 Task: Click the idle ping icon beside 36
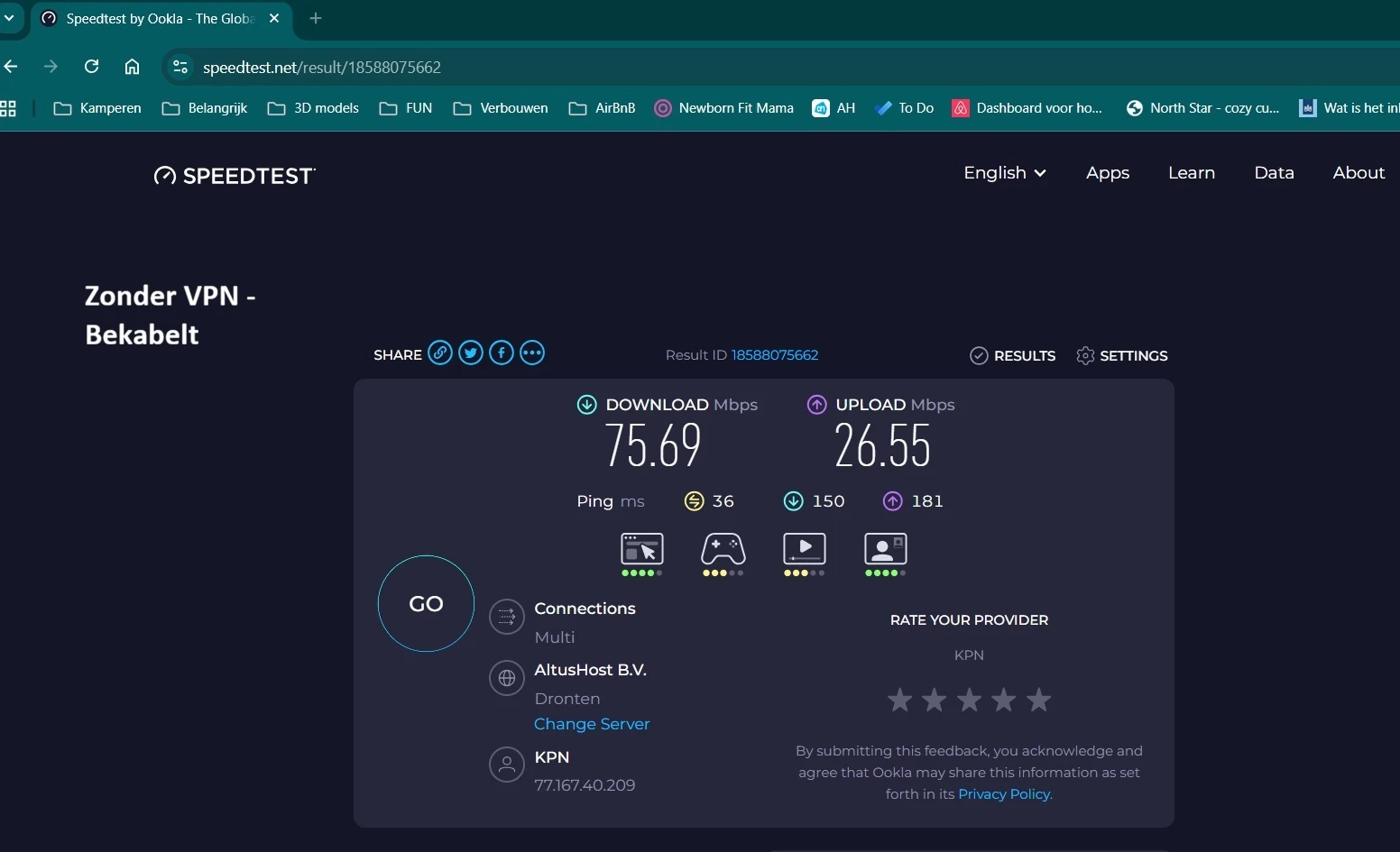tap(694, 501)
